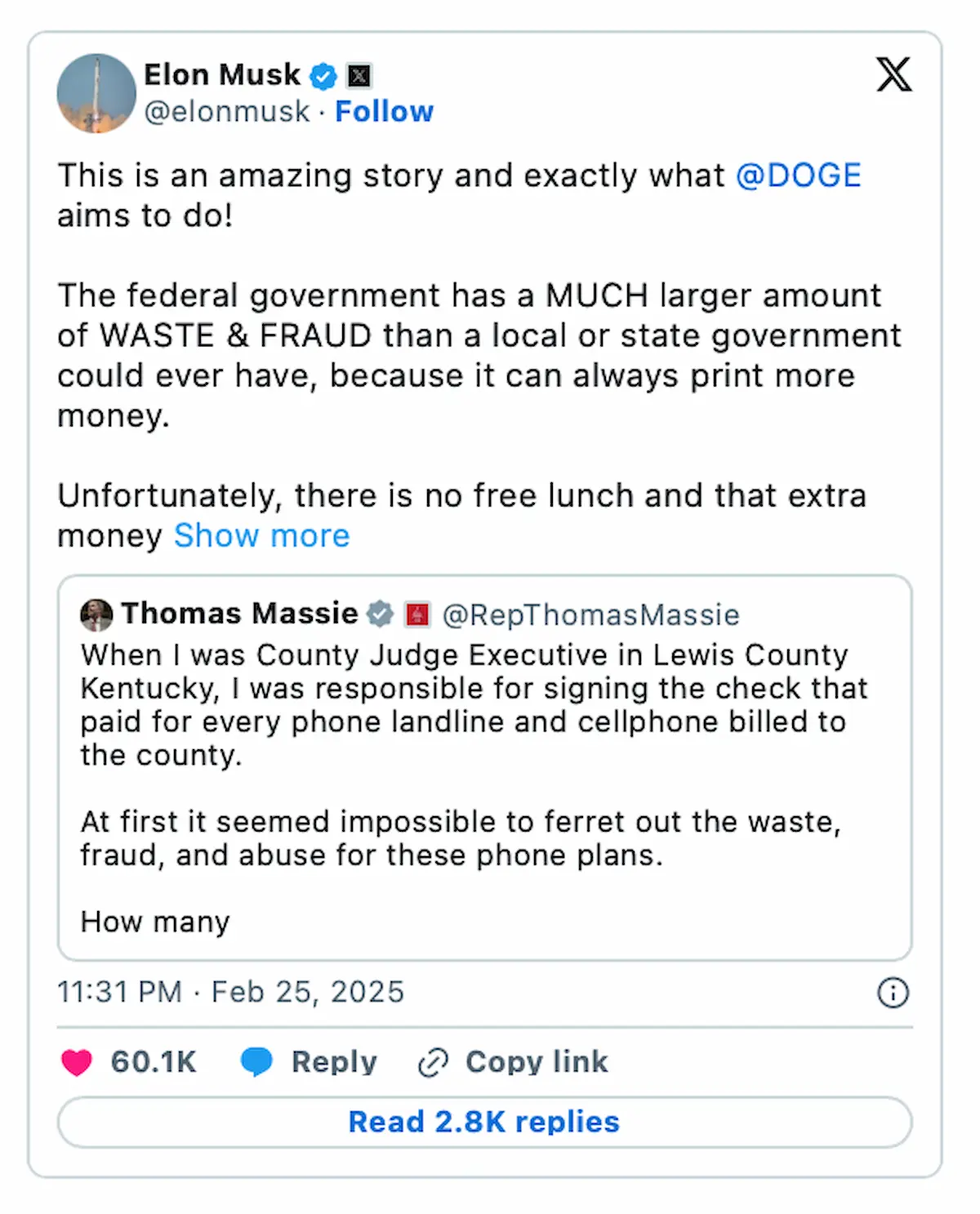
Task: Open the @RepThomasMassie handle
Action: point(590,614)
